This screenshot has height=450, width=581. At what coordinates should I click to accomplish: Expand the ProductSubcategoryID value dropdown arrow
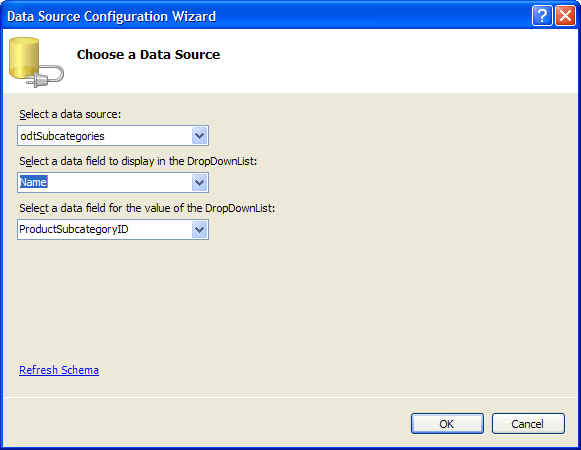click(199, 229)
